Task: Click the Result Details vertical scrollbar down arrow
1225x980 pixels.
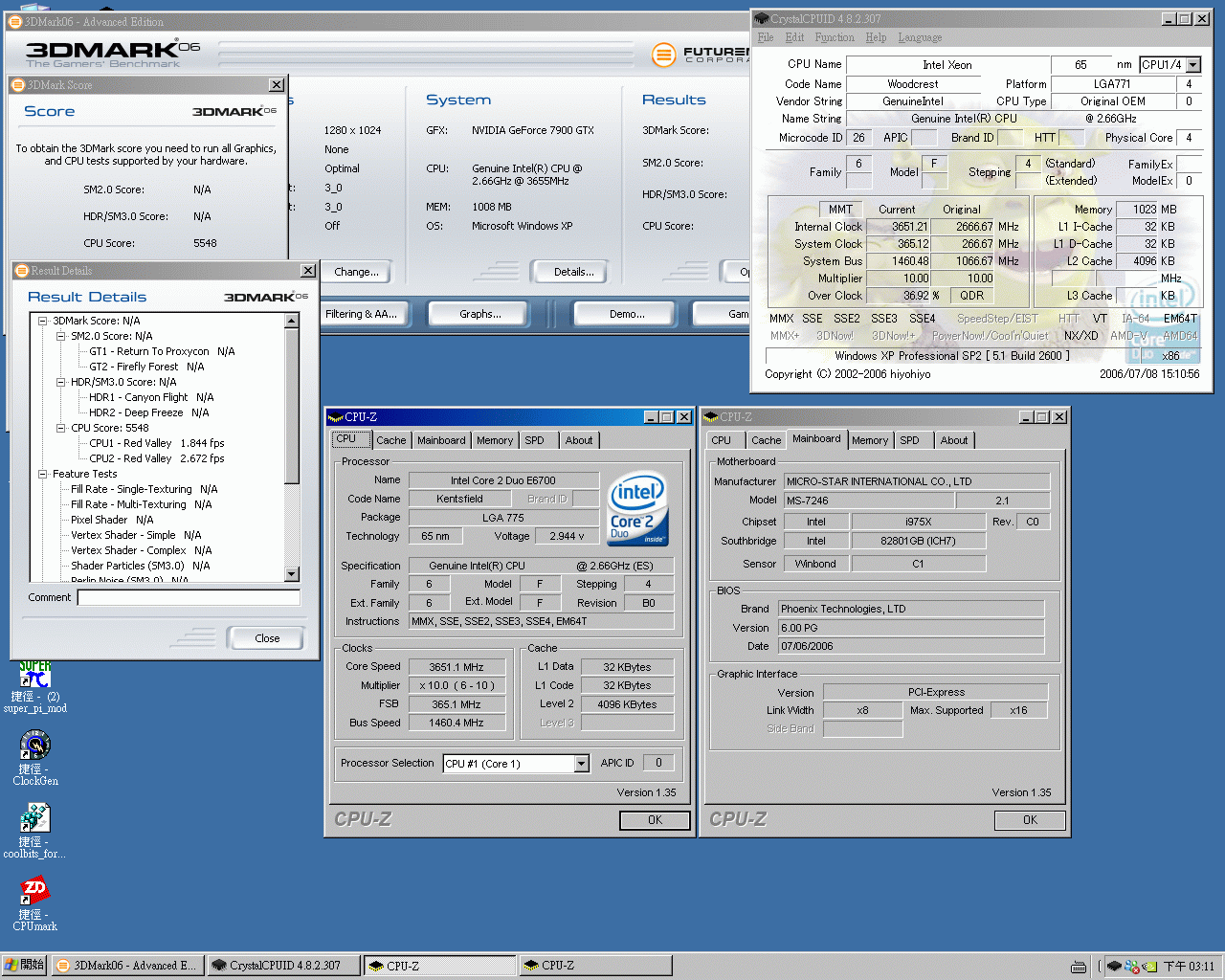Action: click(x=292, y=574)
